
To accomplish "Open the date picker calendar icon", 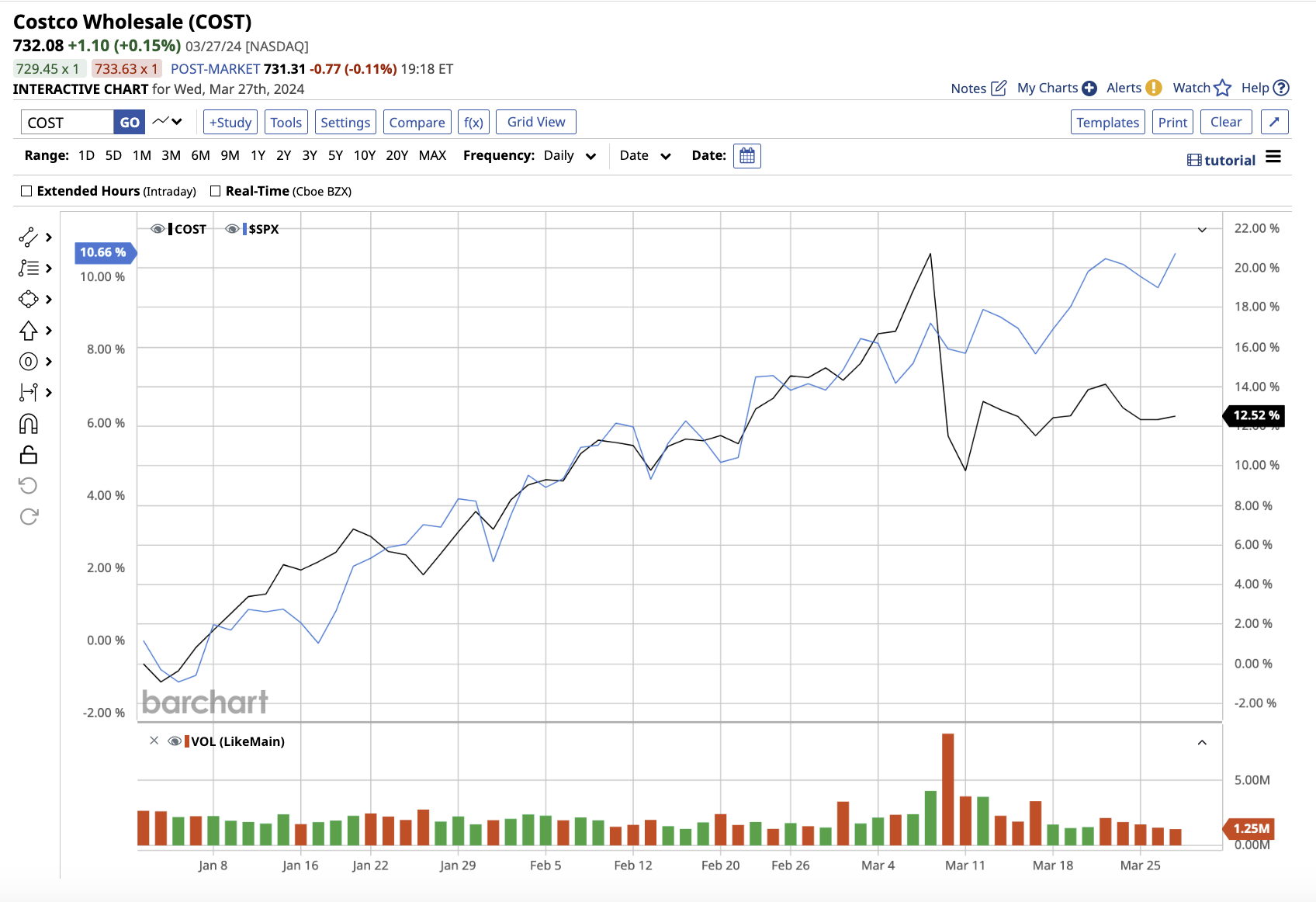I will [746, 156].
